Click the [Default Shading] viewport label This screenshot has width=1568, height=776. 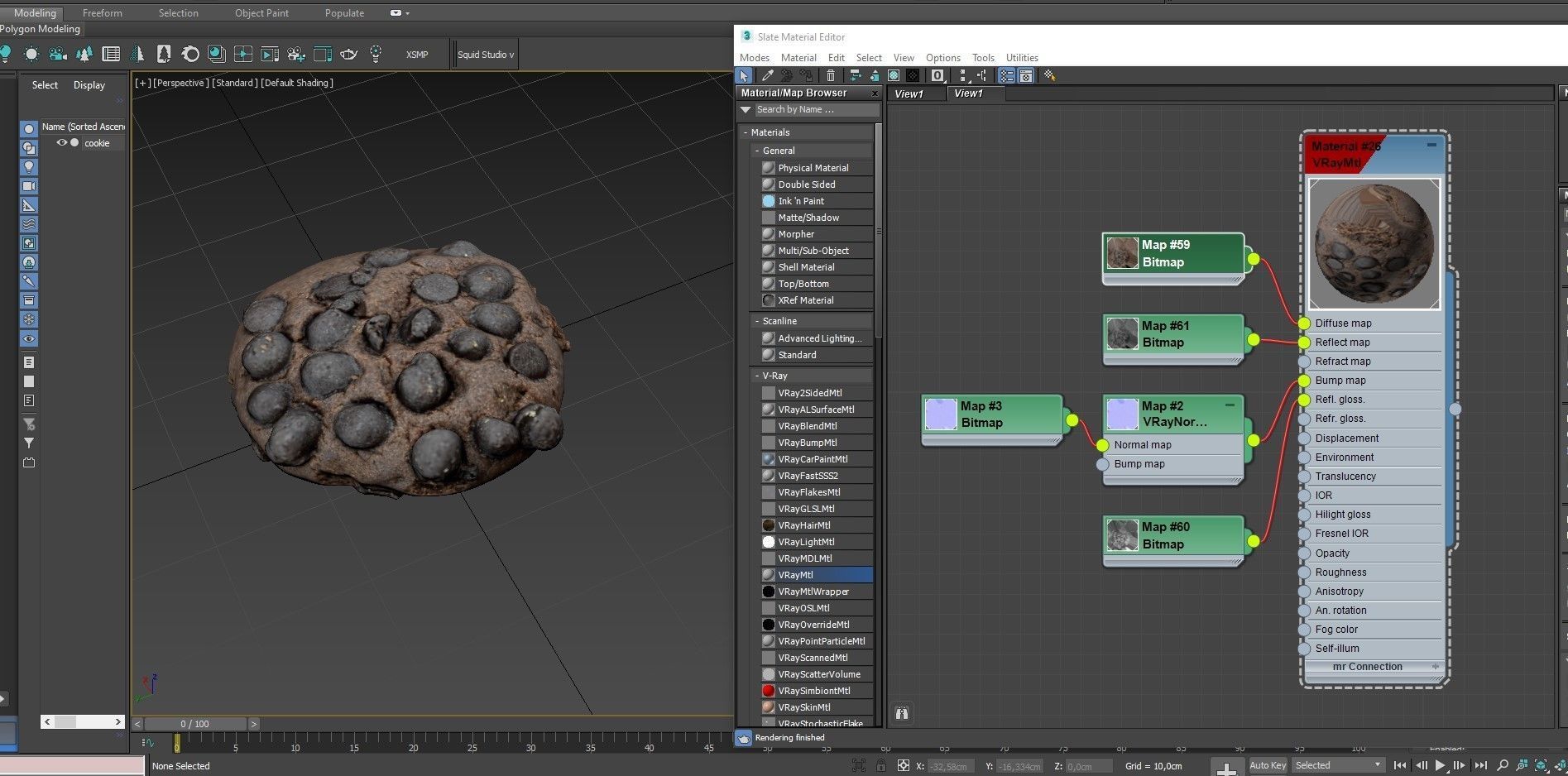tap(297, 83)
